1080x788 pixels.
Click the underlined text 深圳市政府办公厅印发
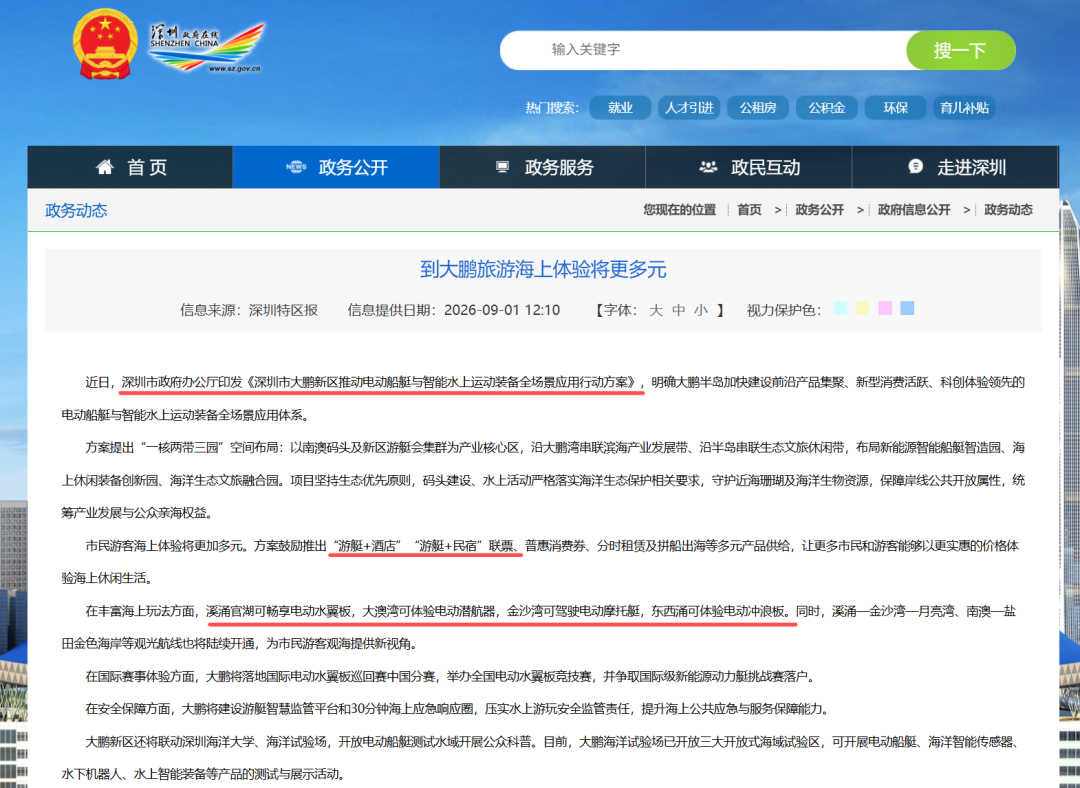pyautogui.click(x=182, y=382)
